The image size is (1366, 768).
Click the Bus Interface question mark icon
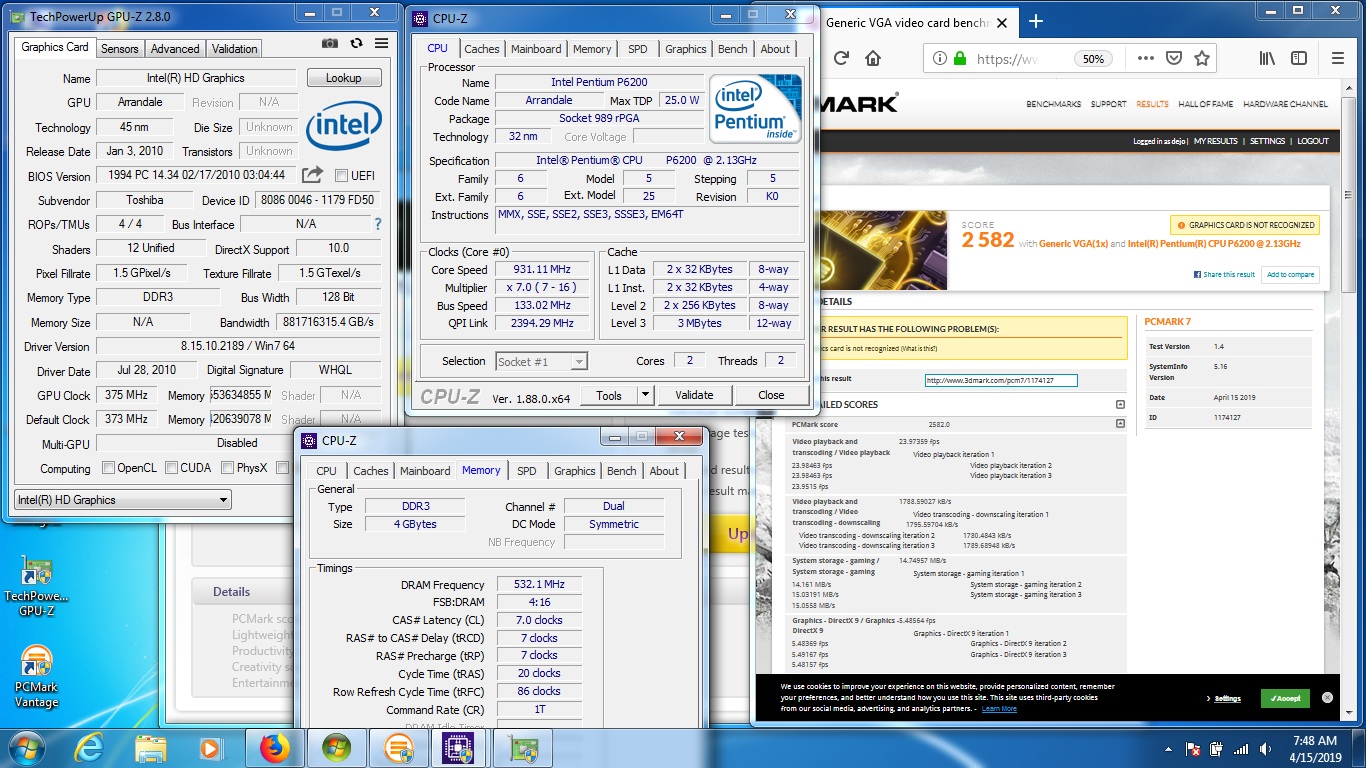pyautogui.click(x=377, y=224)
